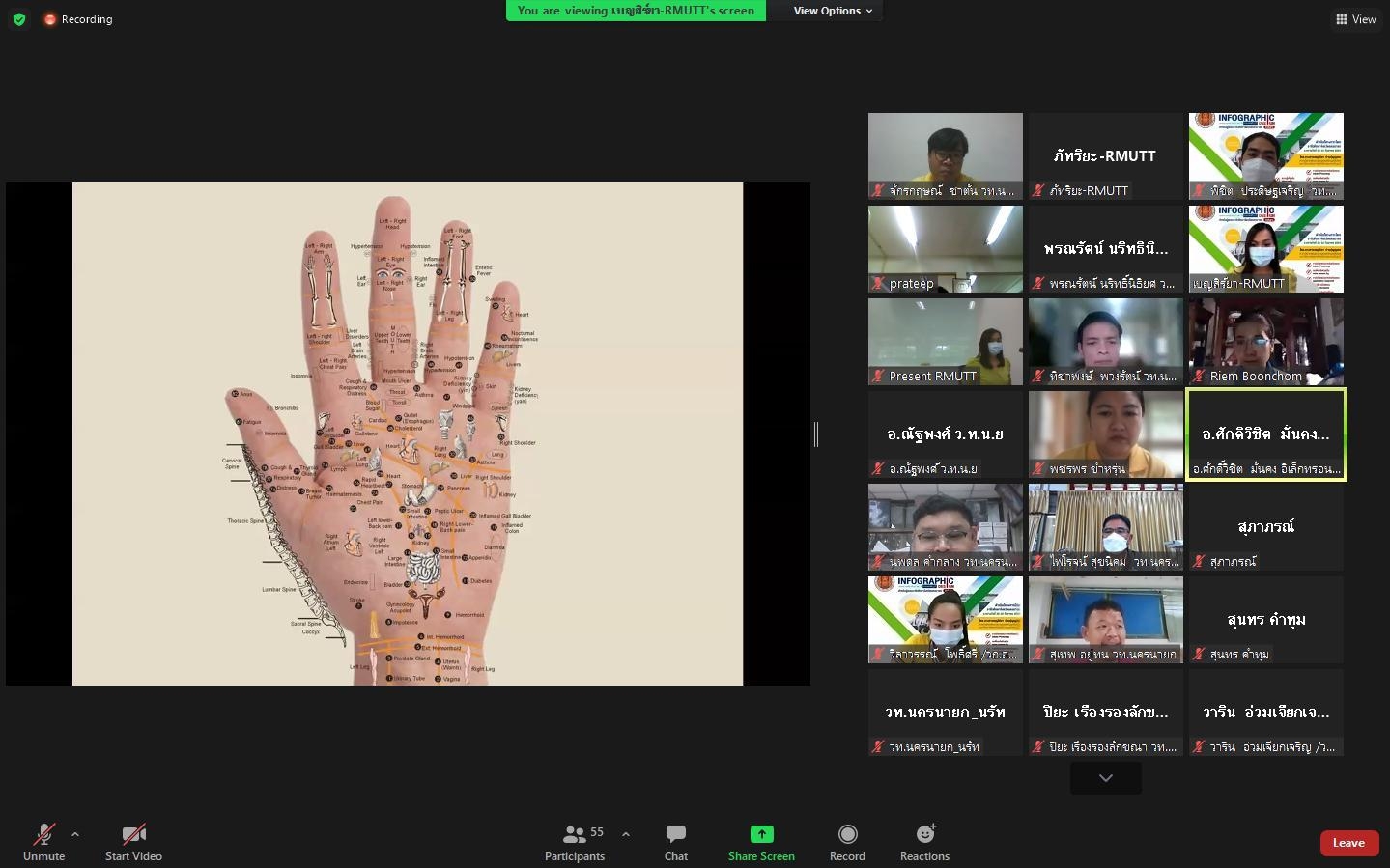Select the วท.นครนายก_นรัท participant tile
1390x868 pixels.
point(946,713)
